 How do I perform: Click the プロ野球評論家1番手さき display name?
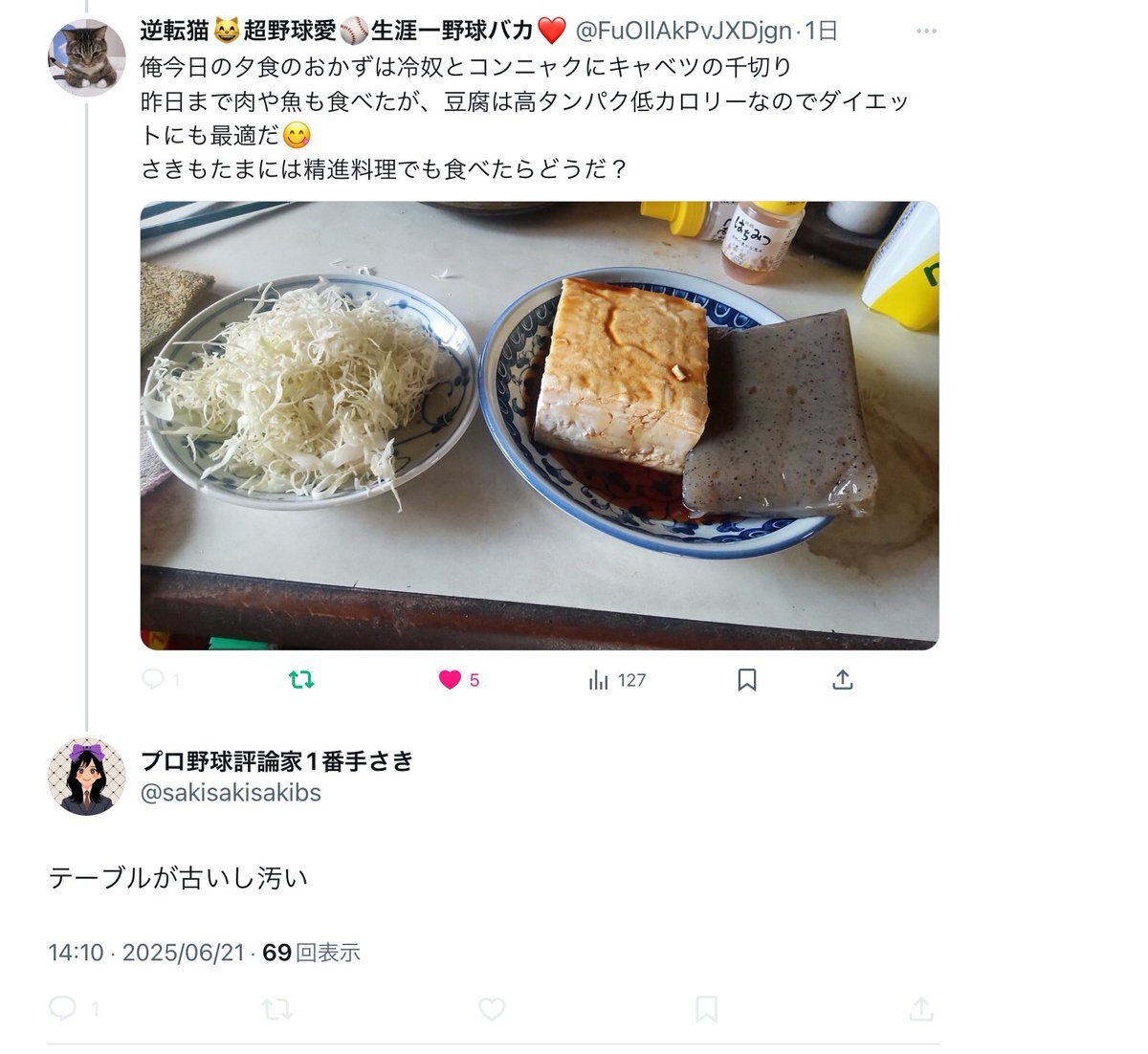click(276, 761)
